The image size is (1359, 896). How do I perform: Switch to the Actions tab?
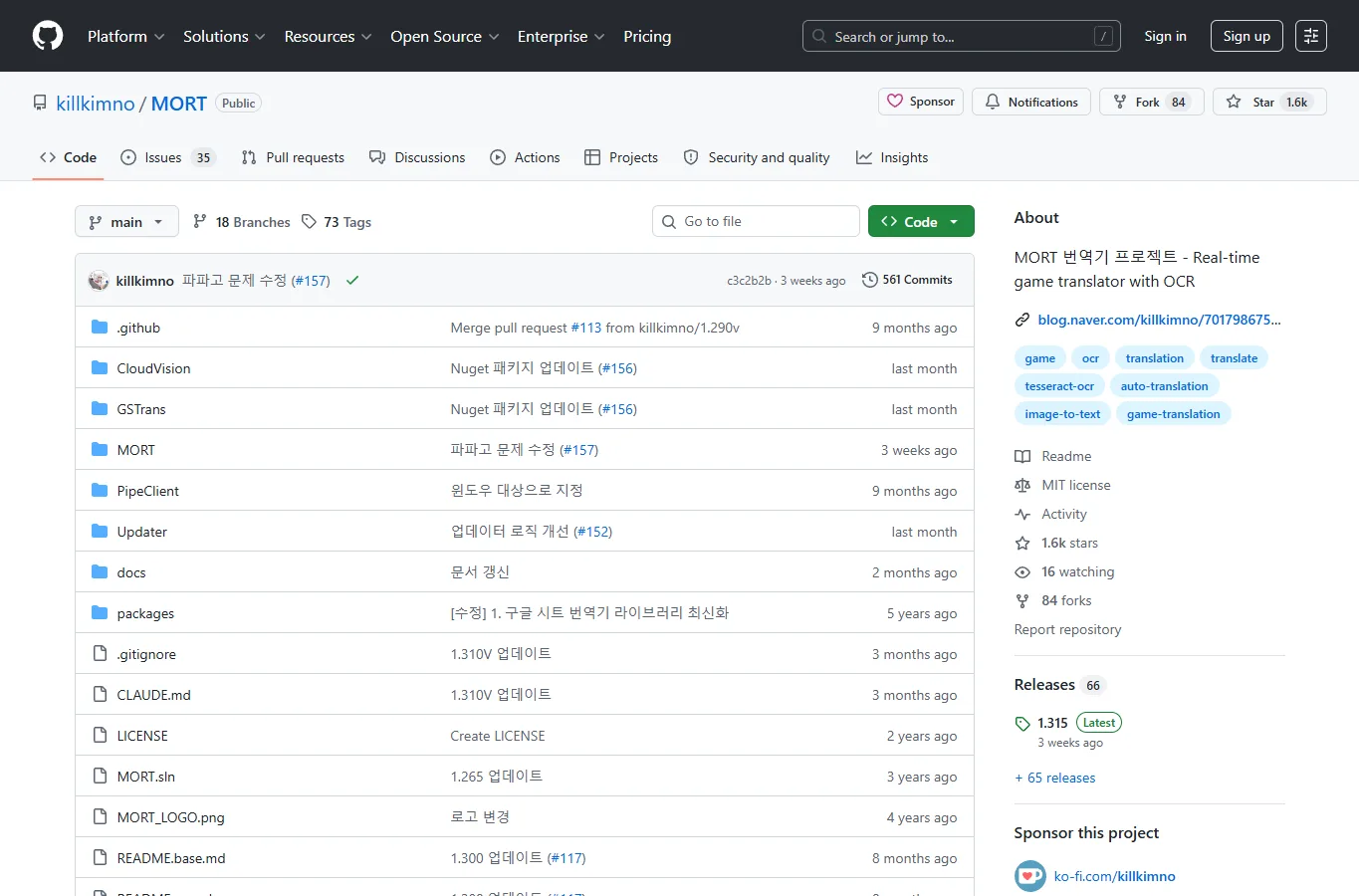(525, 157)
